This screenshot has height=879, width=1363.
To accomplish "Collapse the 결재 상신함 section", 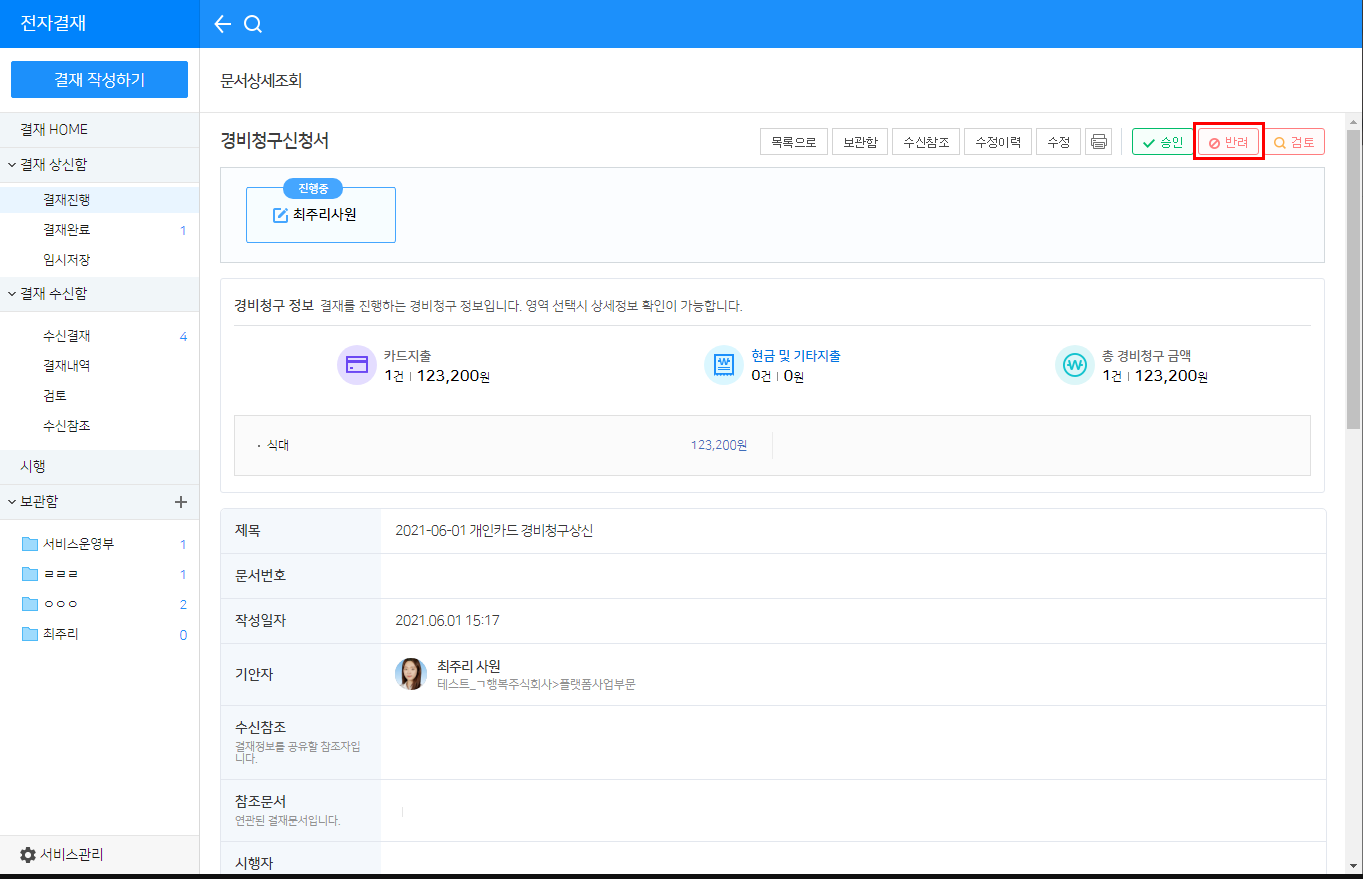I will pos(12,165).
